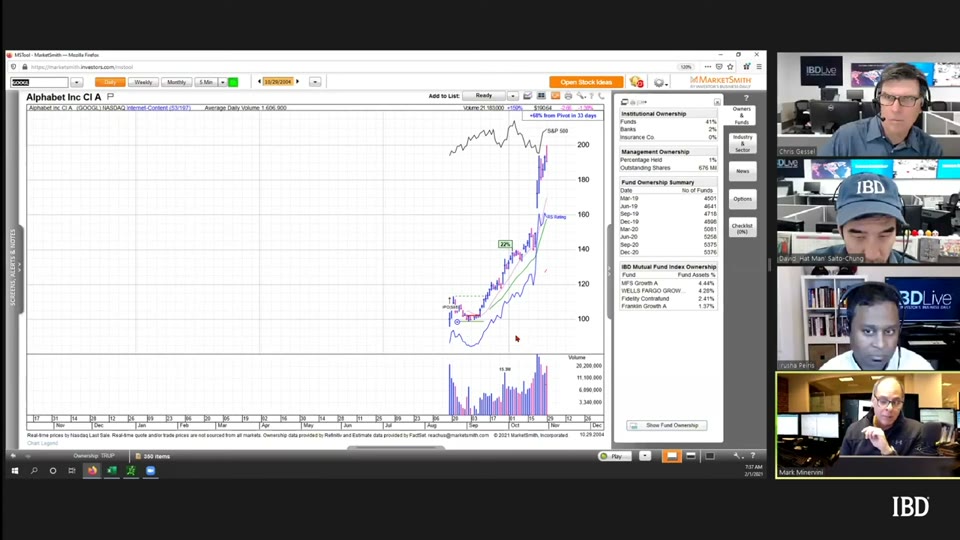This screenshot has width=960, height=540.
Task: Click the help question mark above Owners & Funds
Action: [746, 98]
